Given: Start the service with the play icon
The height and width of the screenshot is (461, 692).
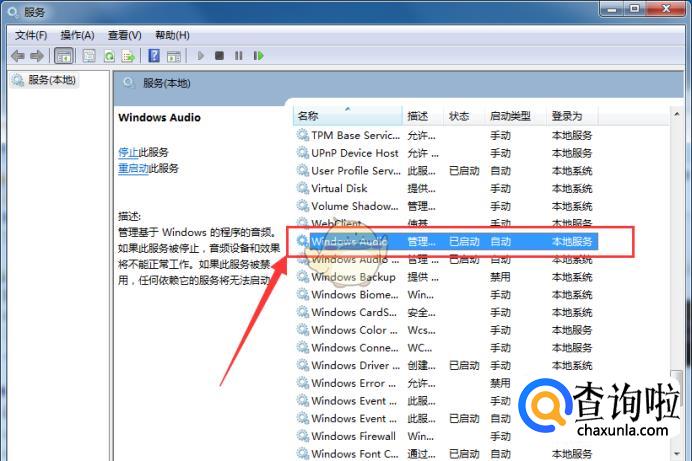Looking at the screenshot, I should click(x=201, y=56).
